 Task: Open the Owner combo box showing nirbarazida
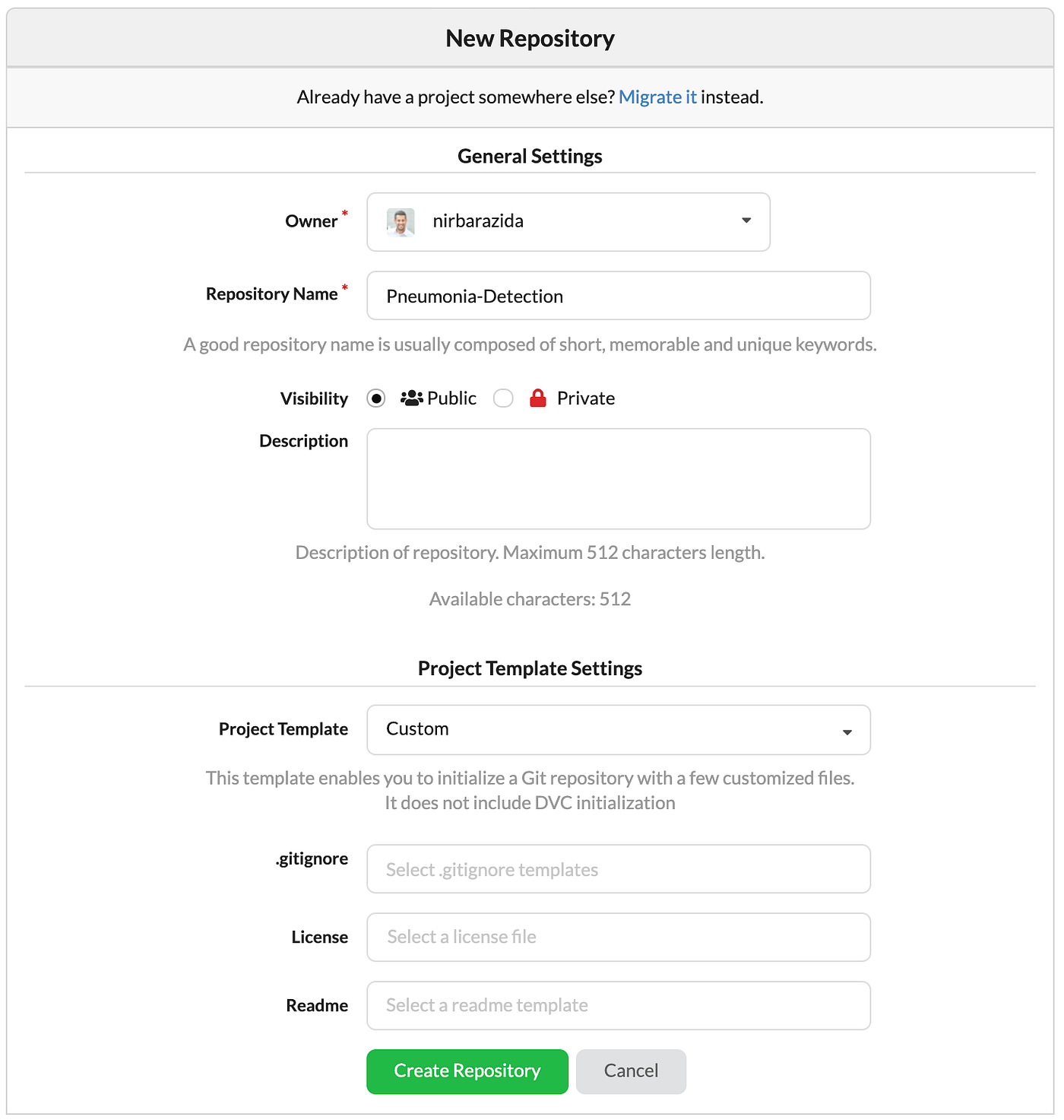(x=568, y=221)
